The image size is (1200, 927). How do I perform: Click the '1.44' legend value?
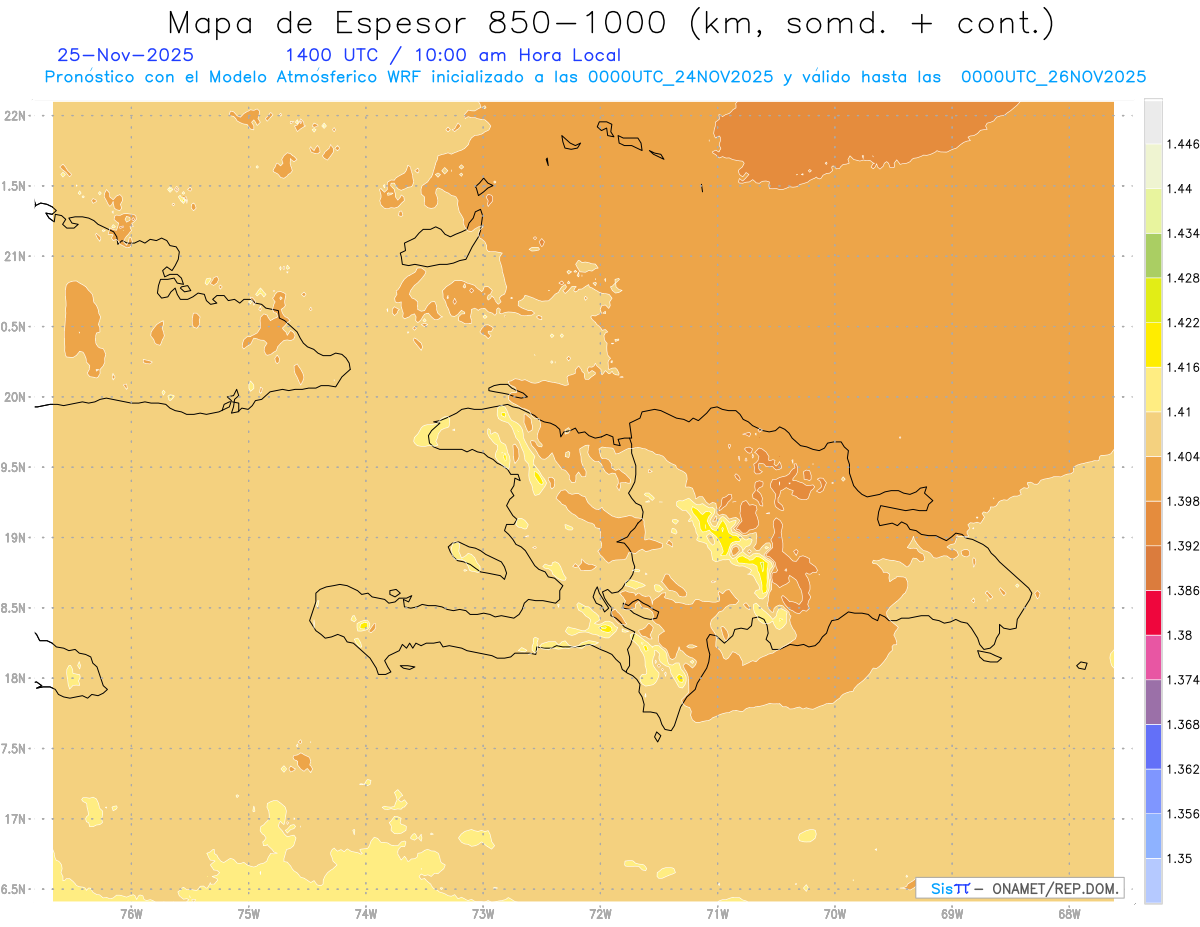(1180, 189)
